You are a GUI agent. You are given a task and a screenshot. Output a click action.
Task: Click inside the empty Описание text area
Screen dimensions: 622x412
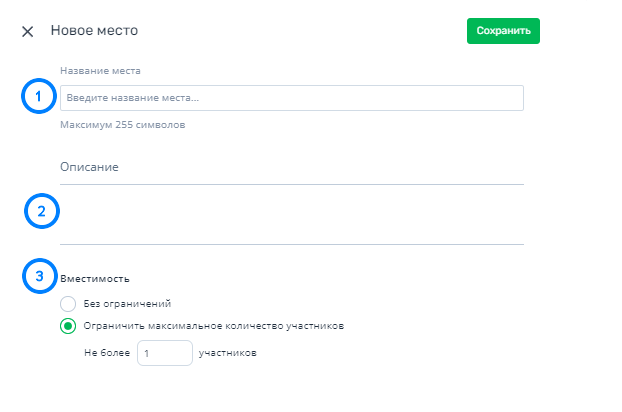coord(292,214)
